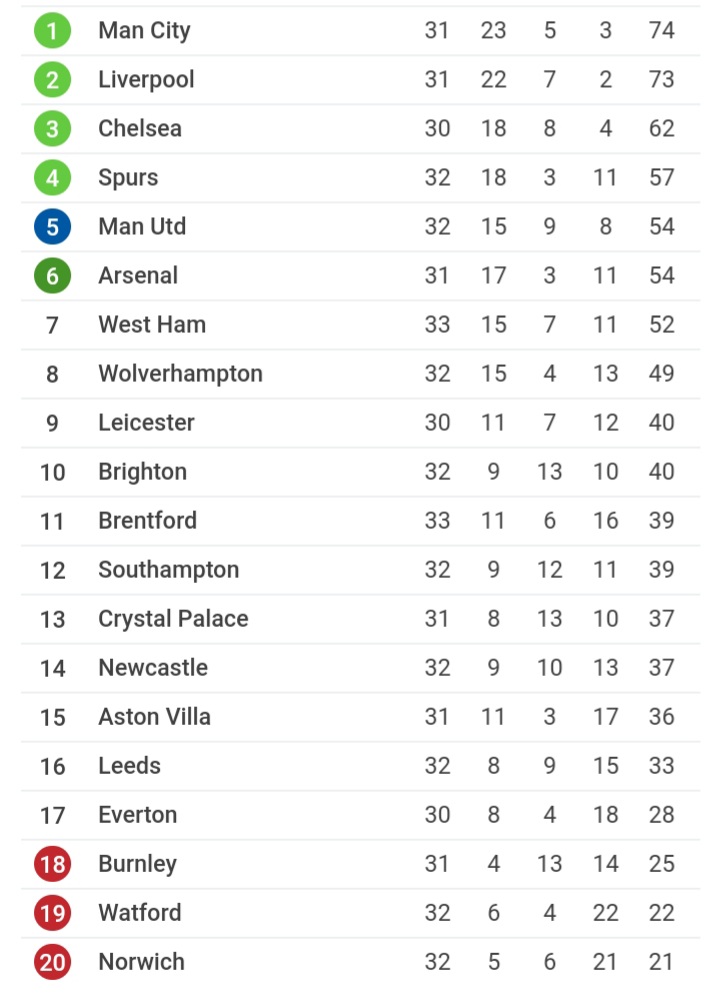This screenshot has height=993, width=716.
Task: Click the green position 4 badge
Action: point(53,178)
